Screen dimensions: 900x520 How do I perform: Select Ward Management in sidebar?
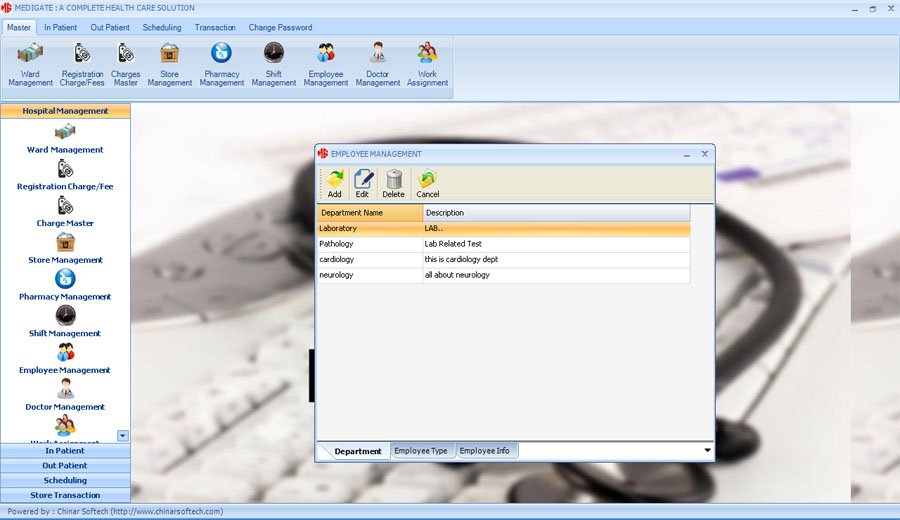click(x=65, y=139)
